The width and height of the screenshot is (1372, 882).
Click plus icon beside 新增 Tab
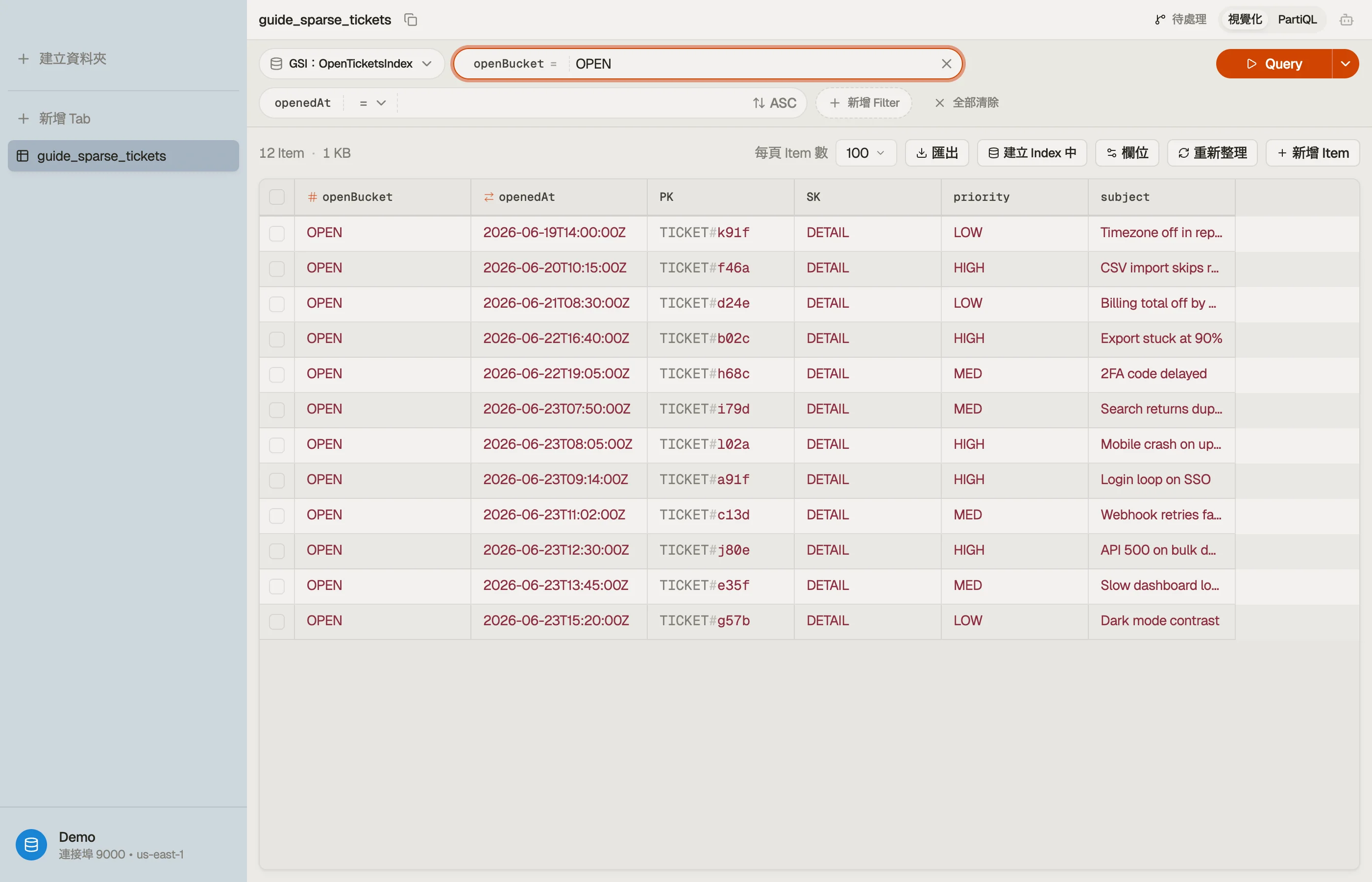(x=24, y=119)
